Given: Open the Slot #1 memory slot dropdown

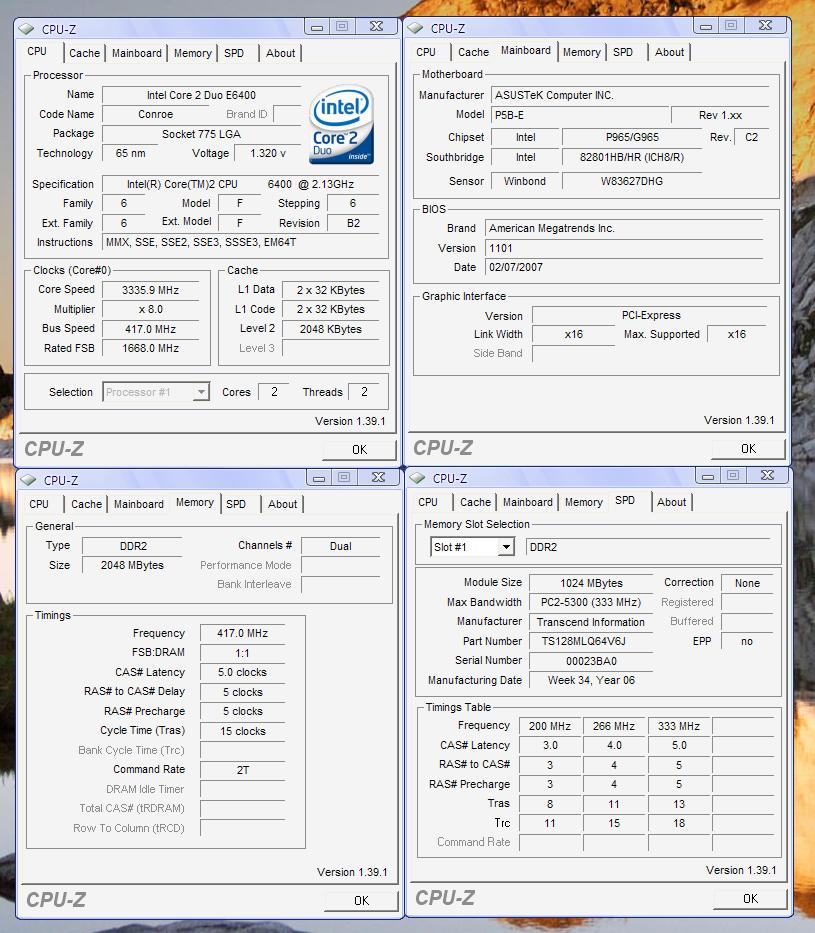Looking at the screenshot, I should click(506, 547).
